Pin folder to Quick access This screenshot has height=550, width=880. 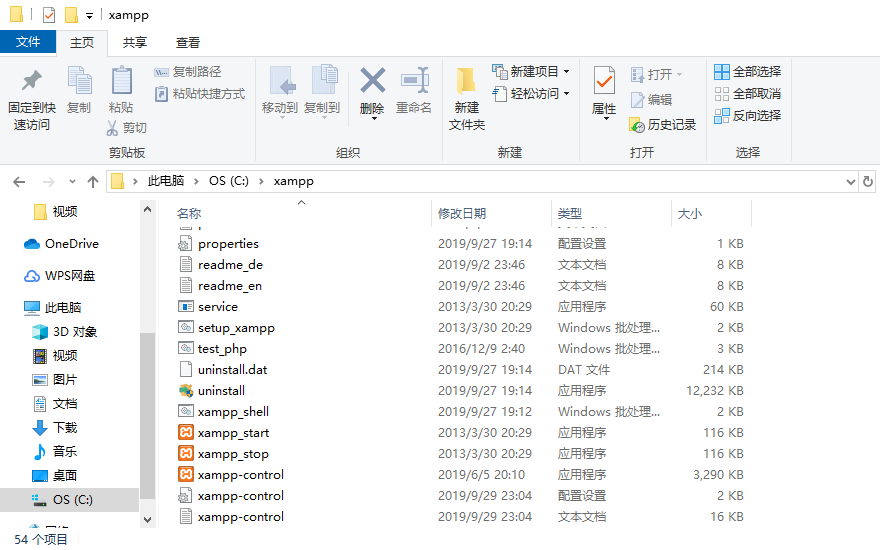click(x=31, y=100)
